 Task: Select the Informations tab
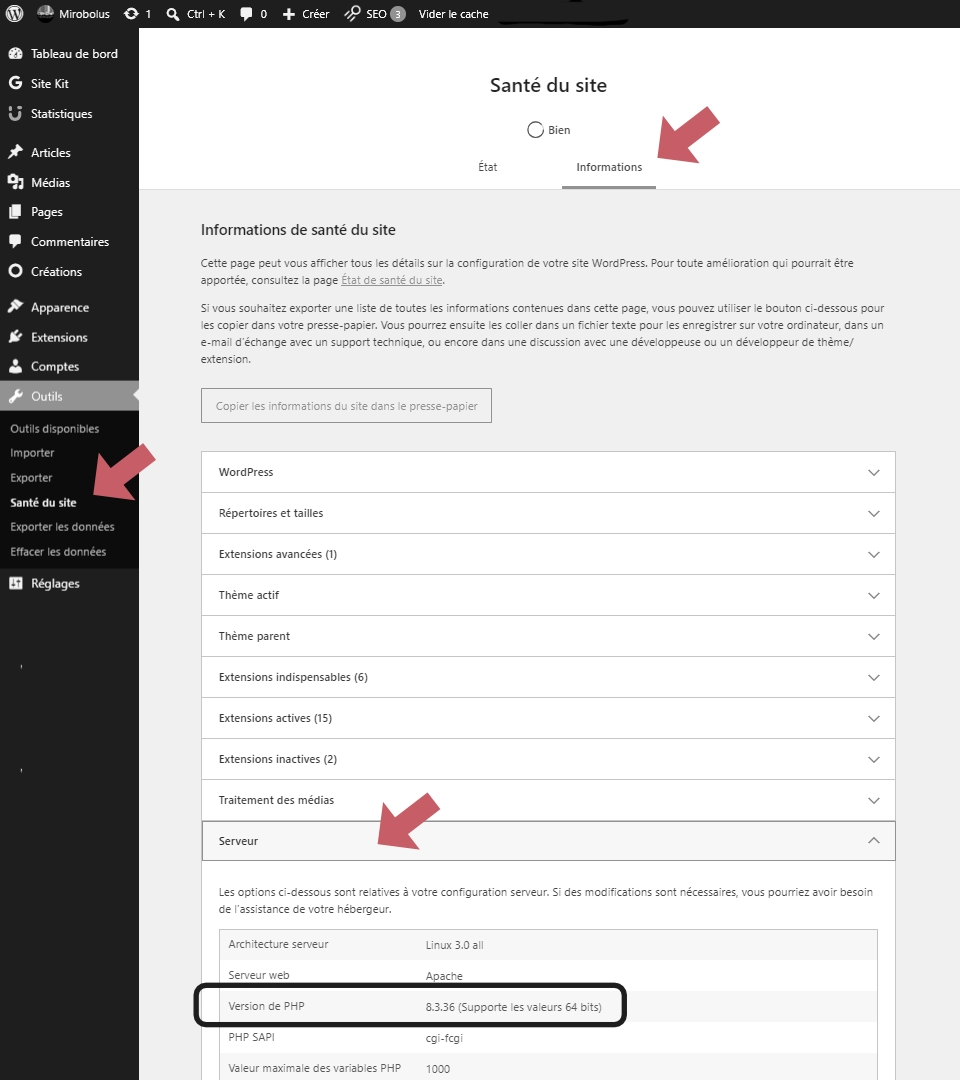609,167
